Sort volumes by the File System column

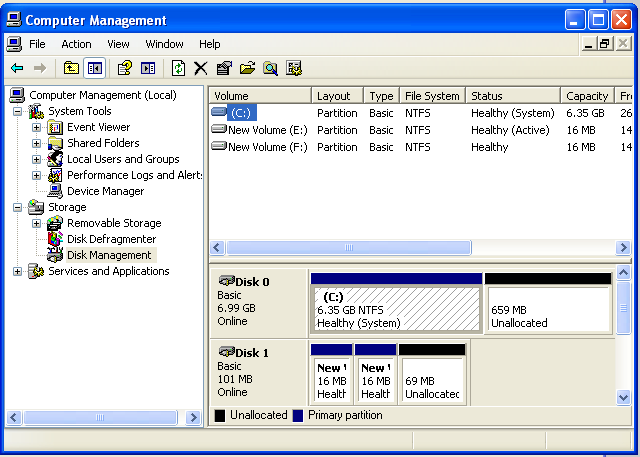(432, 96)
